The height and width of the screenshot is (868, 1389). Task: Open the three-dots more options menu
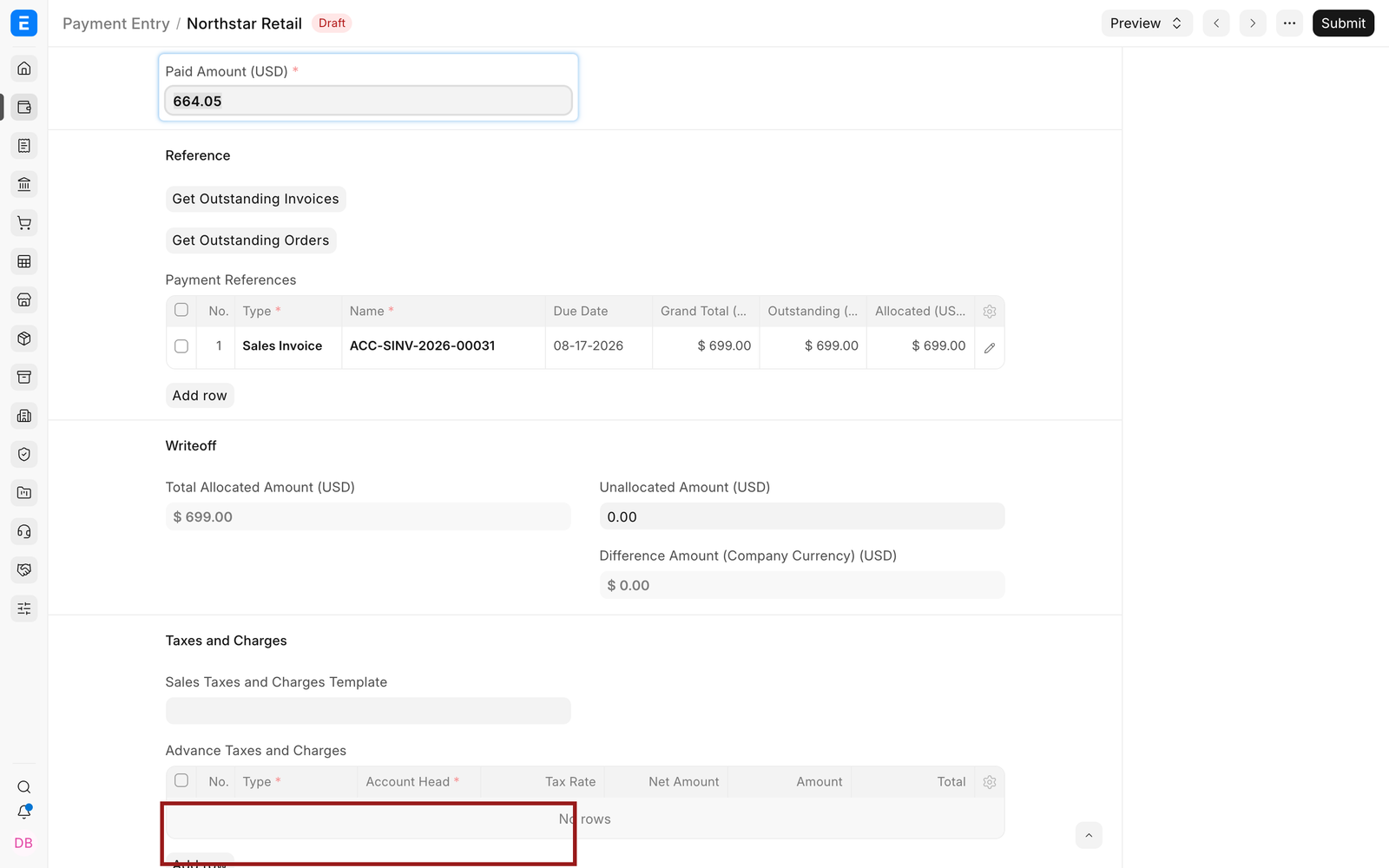click(x=1290, y=23)
